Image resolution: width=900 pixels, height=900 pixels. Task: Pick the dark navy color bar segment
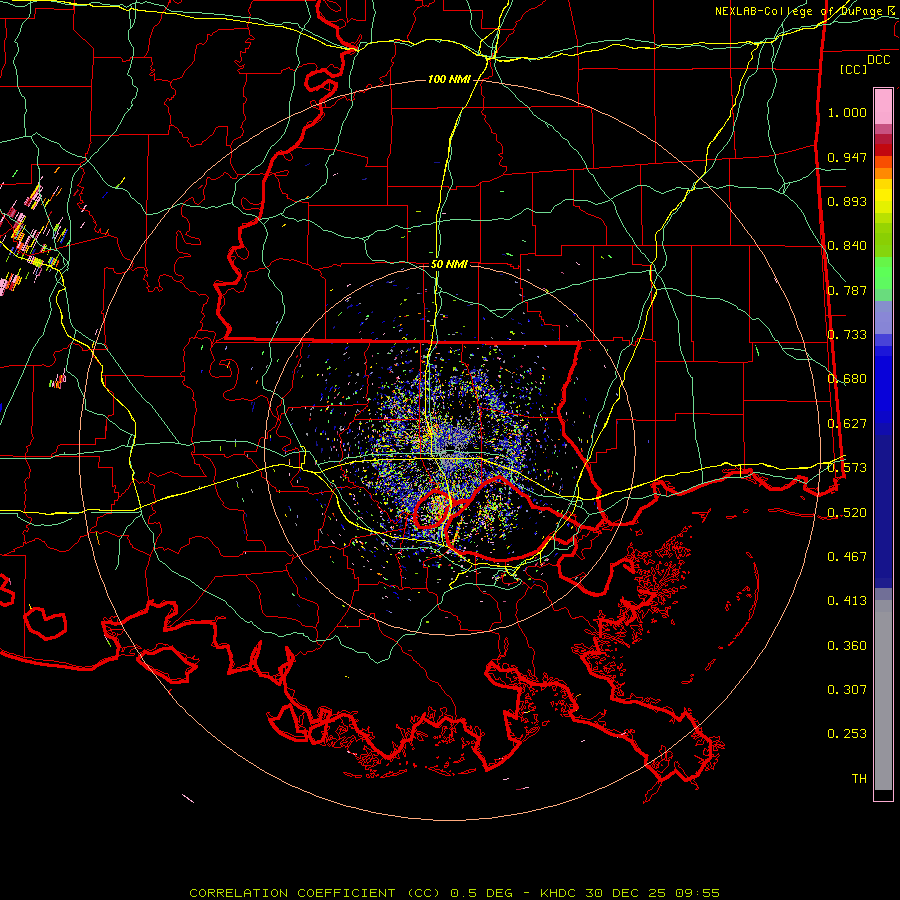pos(883,511)
